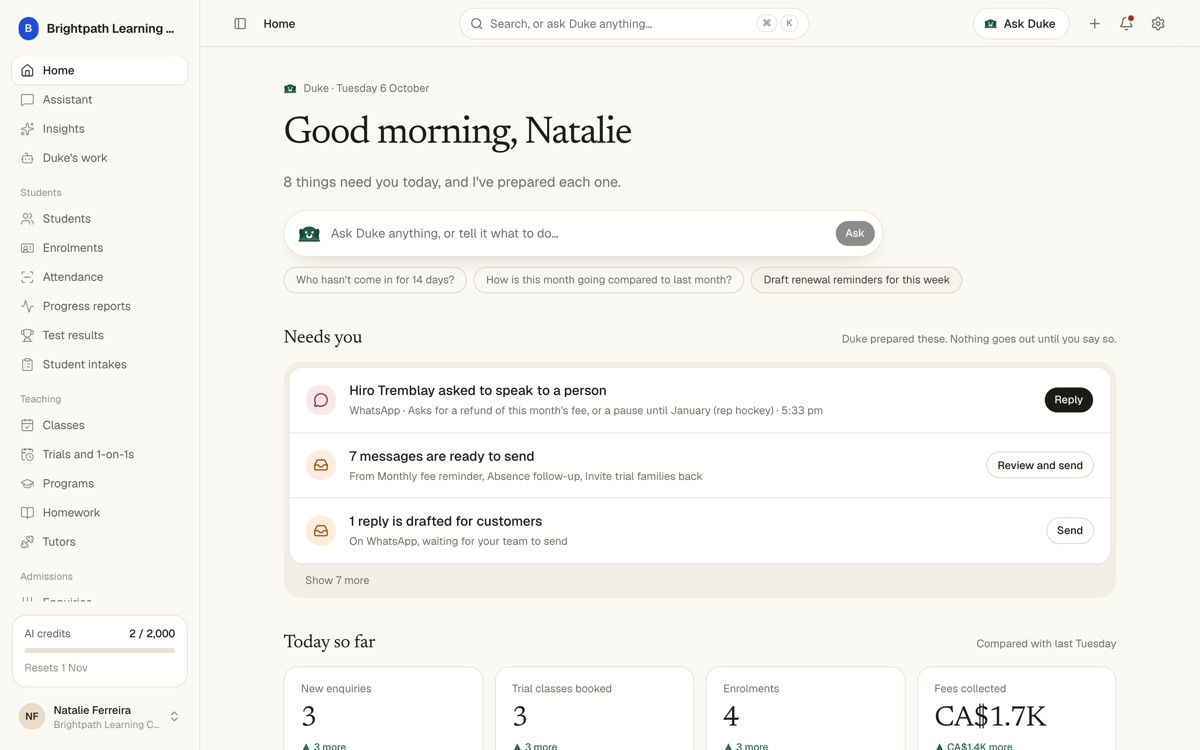
Task: Expand the Natalie Ferreira account switcher
Action: tap(174, 717)
